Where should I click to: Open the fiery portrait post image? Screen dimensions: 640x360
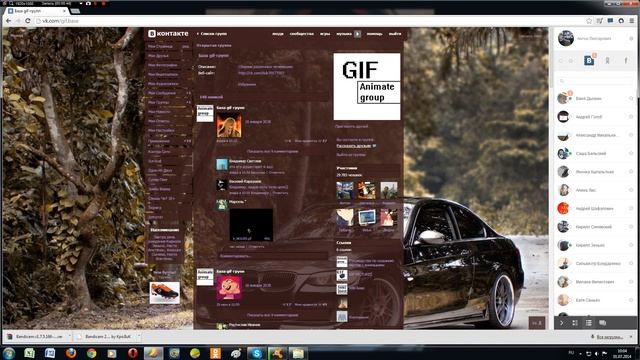pyautogui.click(x=229, y=126)
